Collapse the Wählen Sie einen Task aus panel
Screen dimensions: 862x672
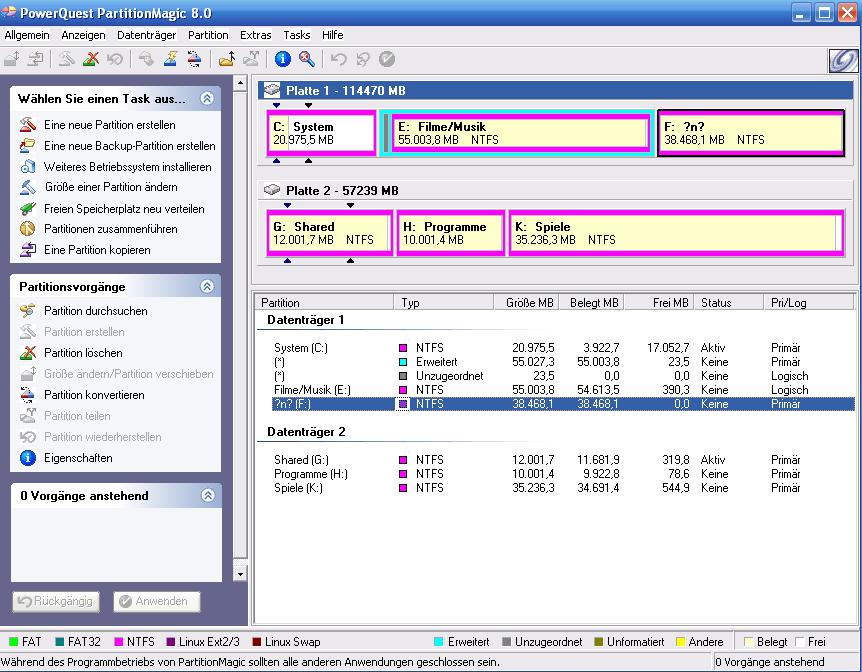click(x=207, y=98)
